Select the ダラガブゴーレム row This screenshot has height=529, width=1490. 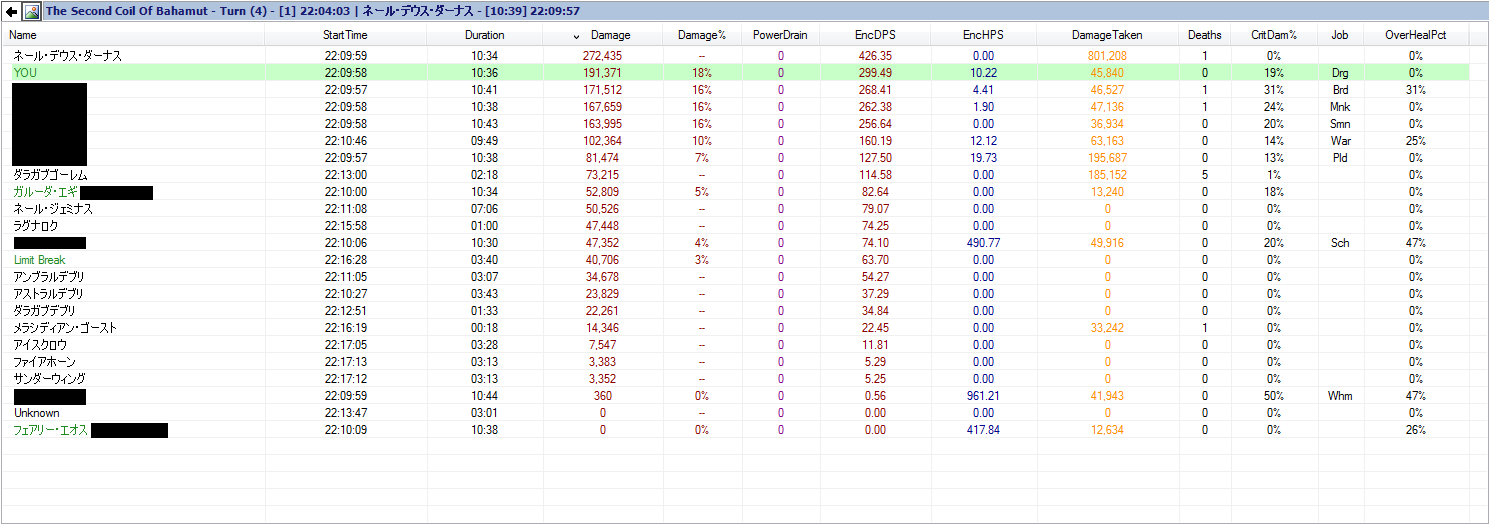[x=738, y=175]
